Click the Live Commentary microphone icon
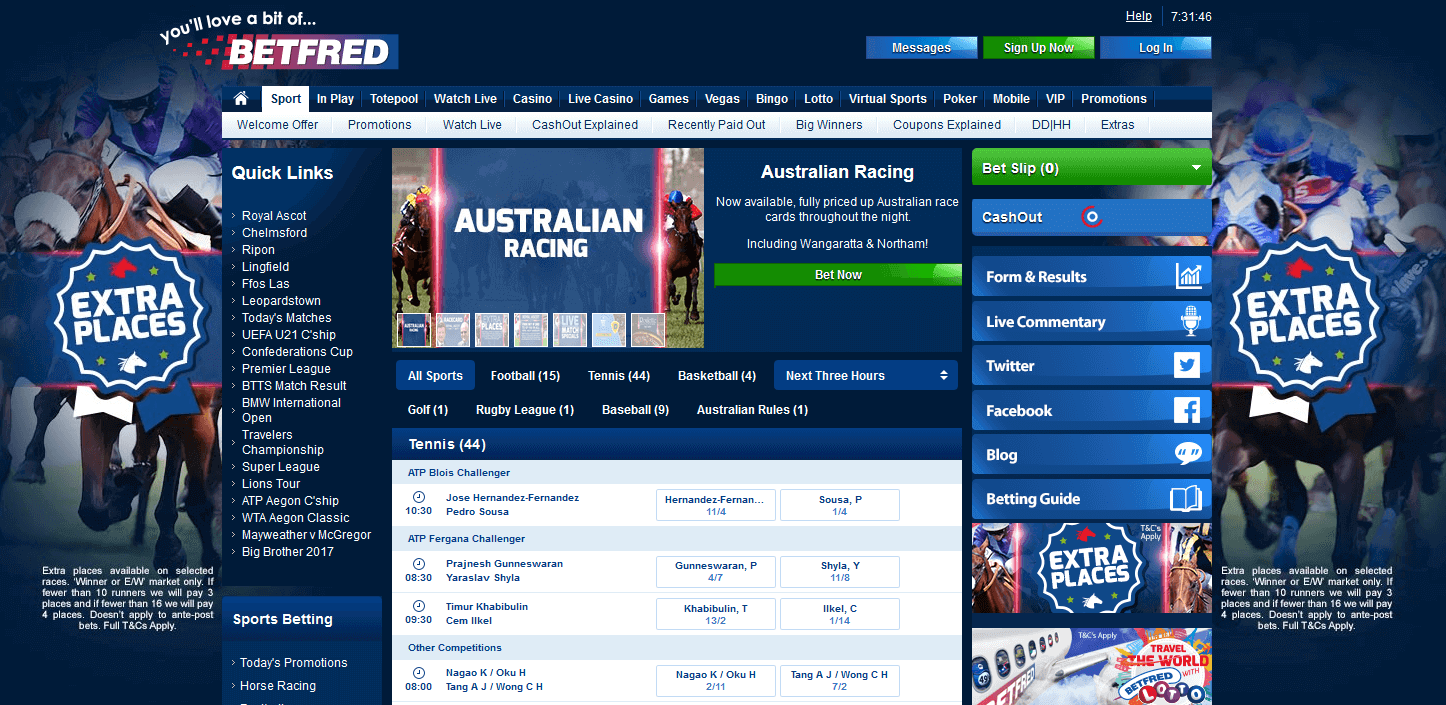Image resolution: width=1446 pixels, height=705 pixels. coord(1190,321)
